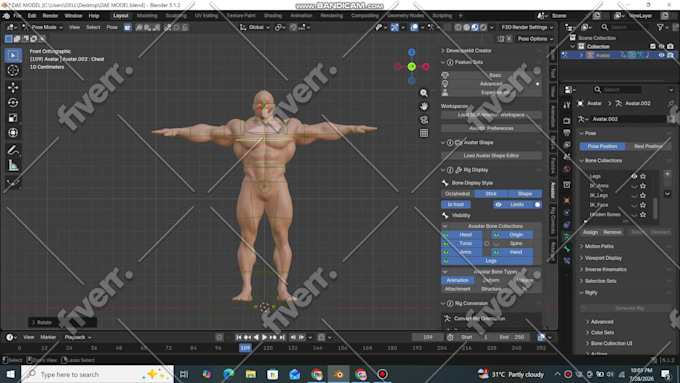Click the current frame 109 field
This screenshot has width=680, height=383.
pos(428,337)
